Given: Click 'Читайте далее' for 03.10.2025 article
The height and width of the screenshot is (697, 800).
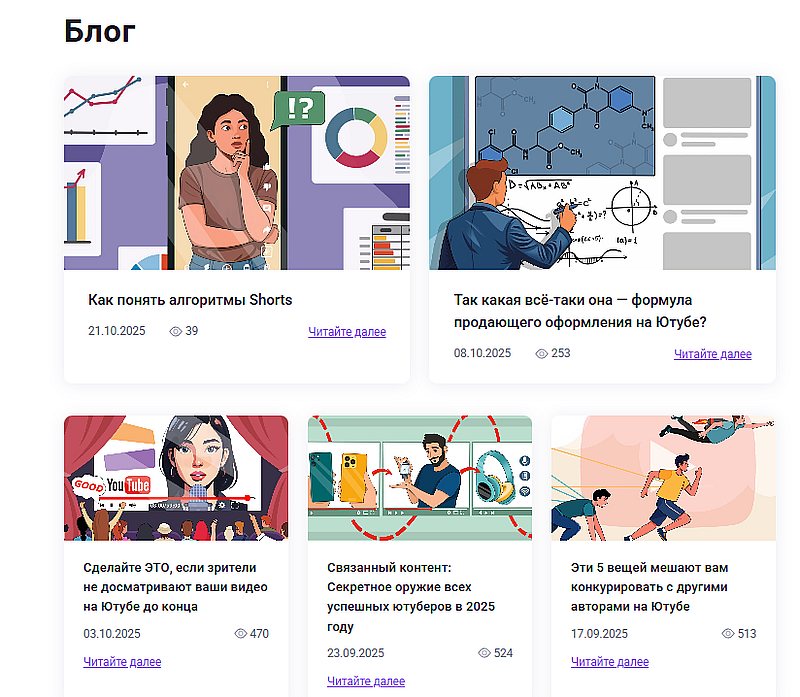Looking at the screenshot, I should [x=122, y=662].
